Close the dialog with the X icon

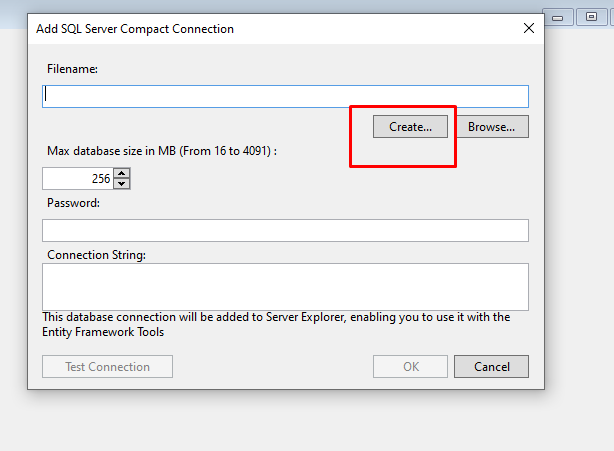pos(529,28)
